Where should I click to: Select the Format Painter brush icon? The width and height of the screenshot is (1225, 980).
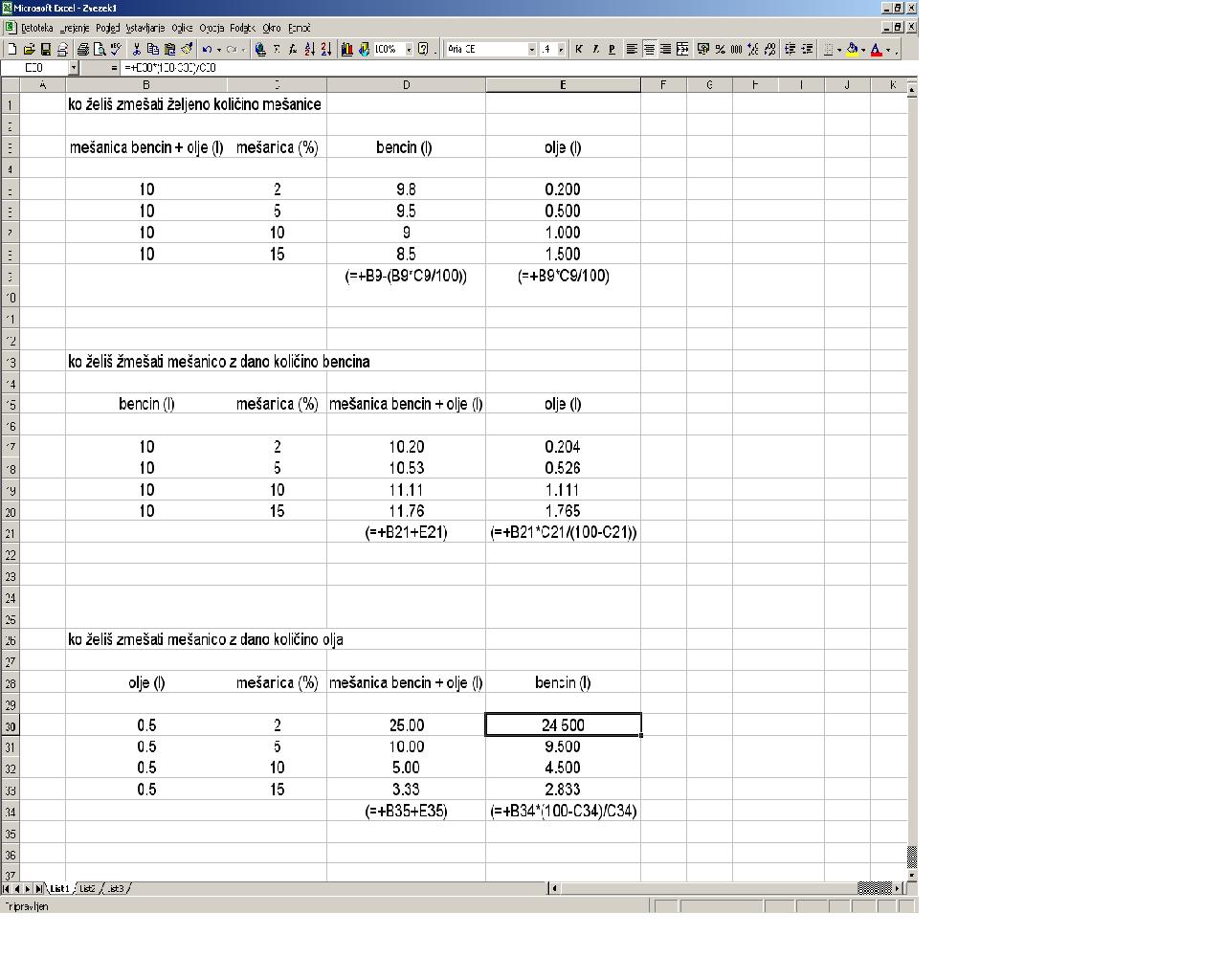pyautogui.click(x=187, y=49)
